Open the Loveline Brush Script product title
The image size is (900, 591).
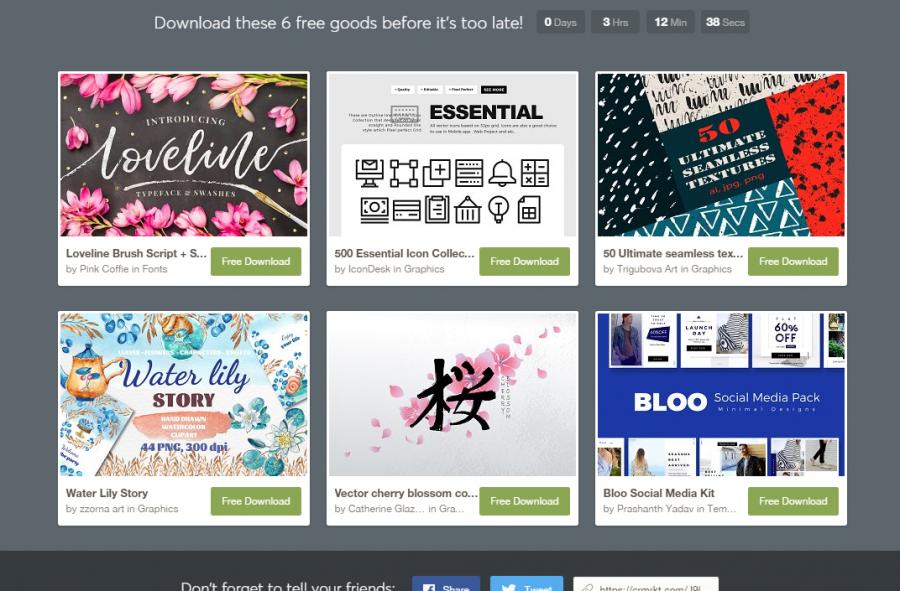click(136, 253)
